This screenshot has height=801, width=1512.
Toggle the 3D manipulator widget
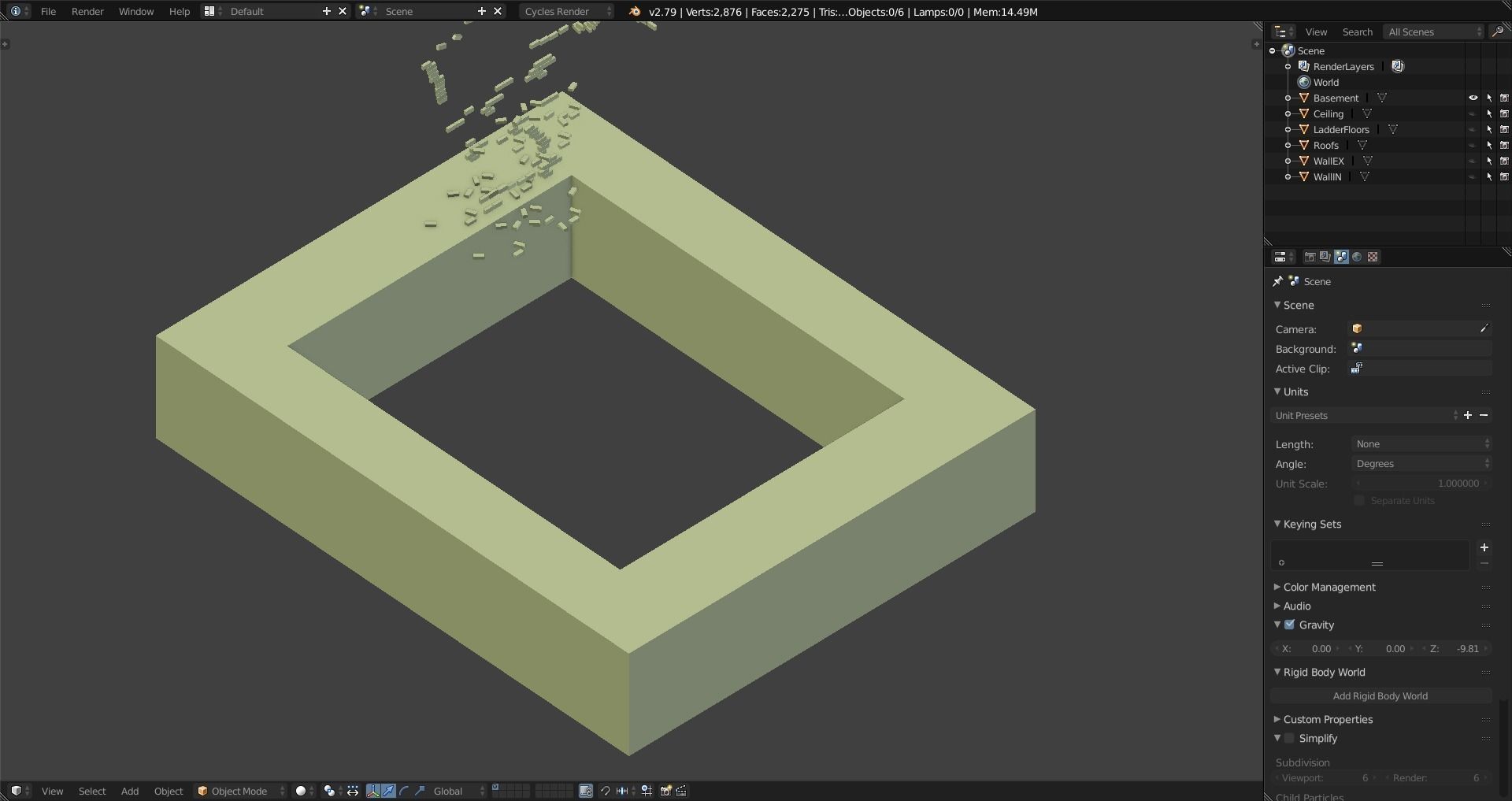click(x=373, y=791)
